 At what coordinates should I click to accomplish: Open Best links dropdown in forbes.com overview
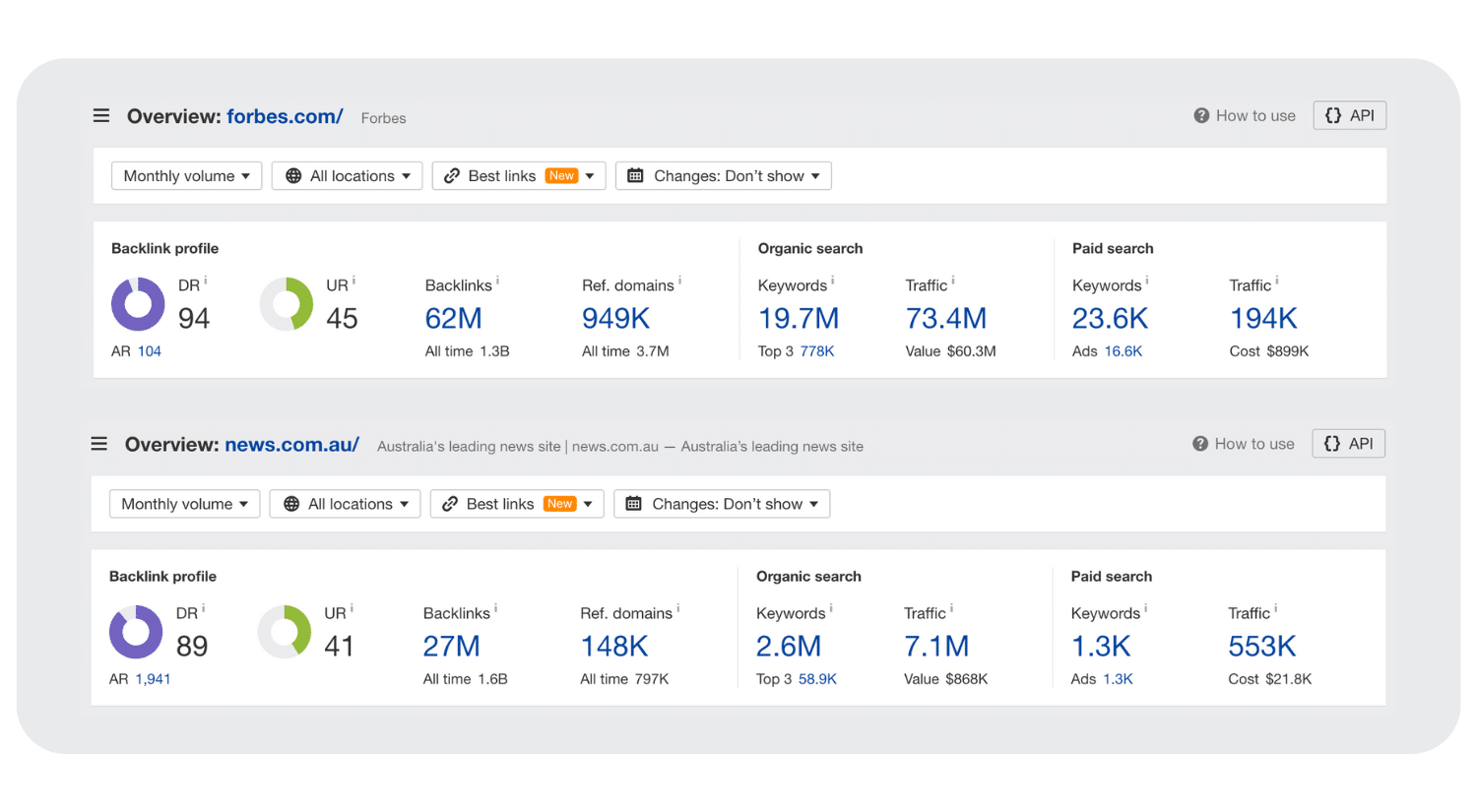tap(519, 176)
